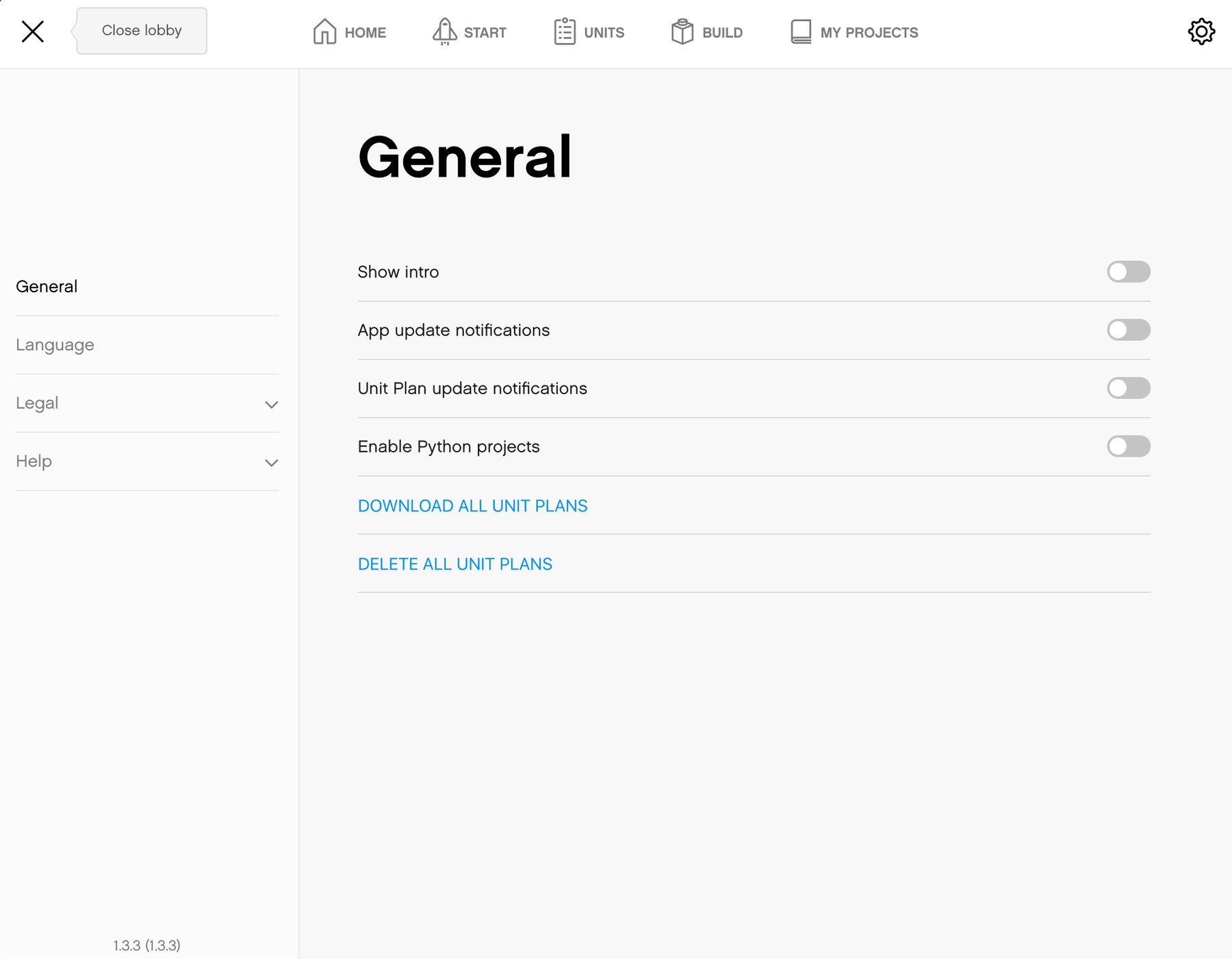Click the Home house icon
Viewport: 1232px width, 959px height.
(x=324, y=31)
